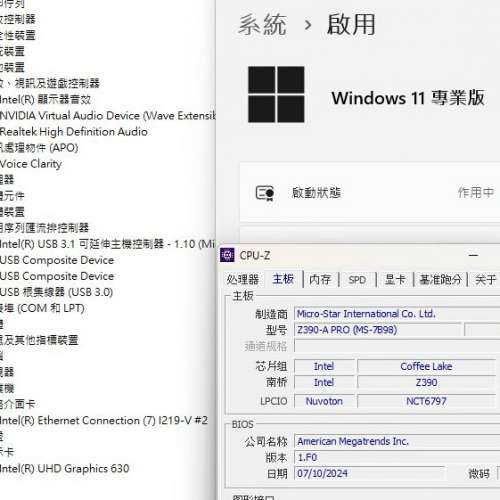
Task: Click the Nuvoton LPCIO vendor value
Action: pyautogui.click(x=324, y=401)
